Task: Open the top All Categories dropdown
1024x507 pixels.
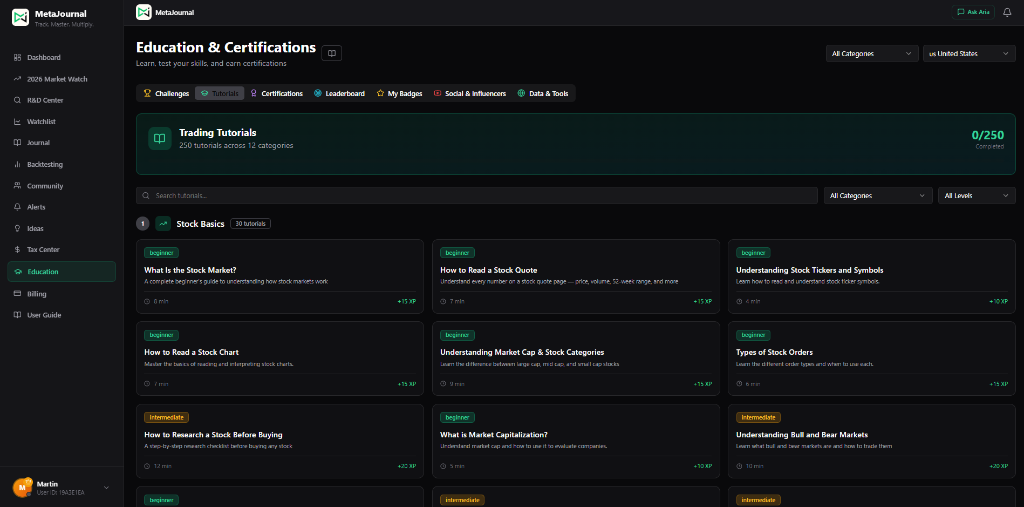Action: 872,54
